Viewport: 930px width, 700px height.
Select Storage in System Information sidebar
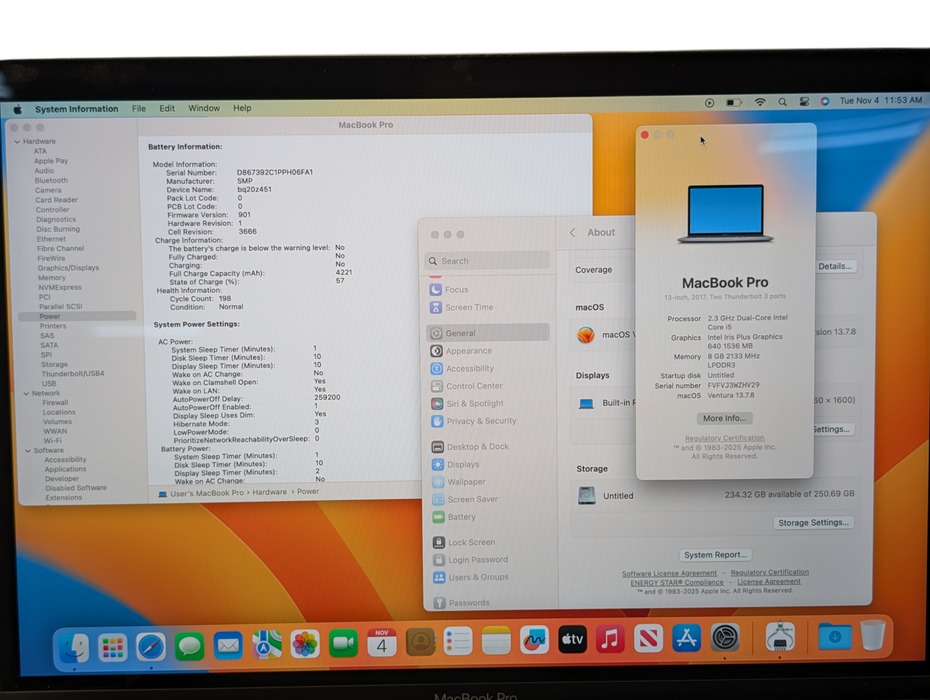pos(55,364)
